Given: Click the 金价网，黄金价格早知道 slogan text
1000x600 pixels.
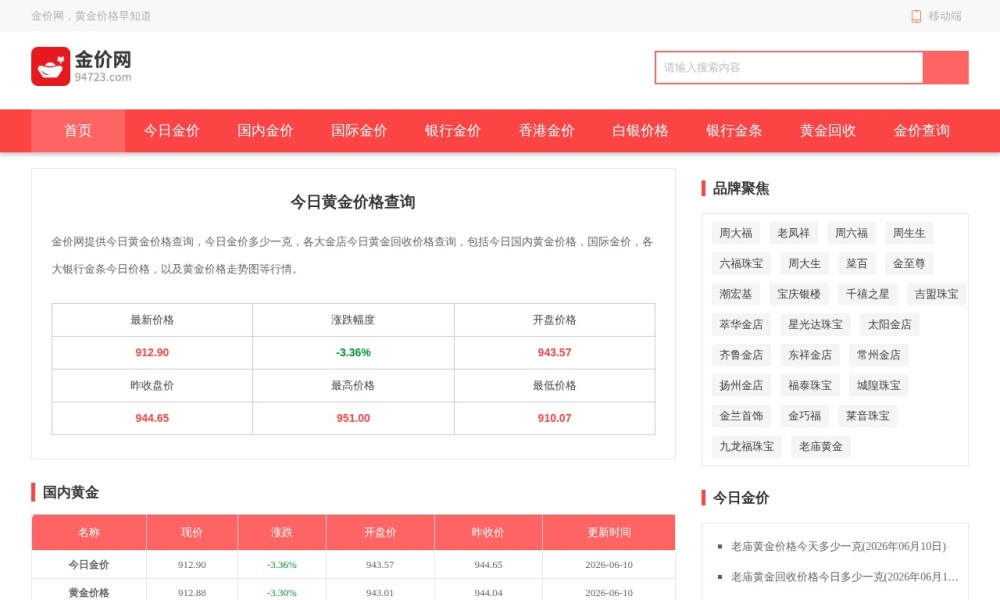Looking at the screenshot, I should point(91,16).
